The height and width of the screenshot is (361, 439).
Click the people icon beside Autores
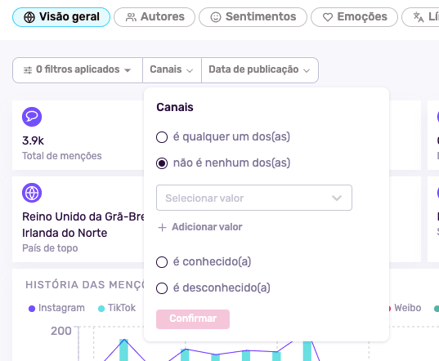131,17
